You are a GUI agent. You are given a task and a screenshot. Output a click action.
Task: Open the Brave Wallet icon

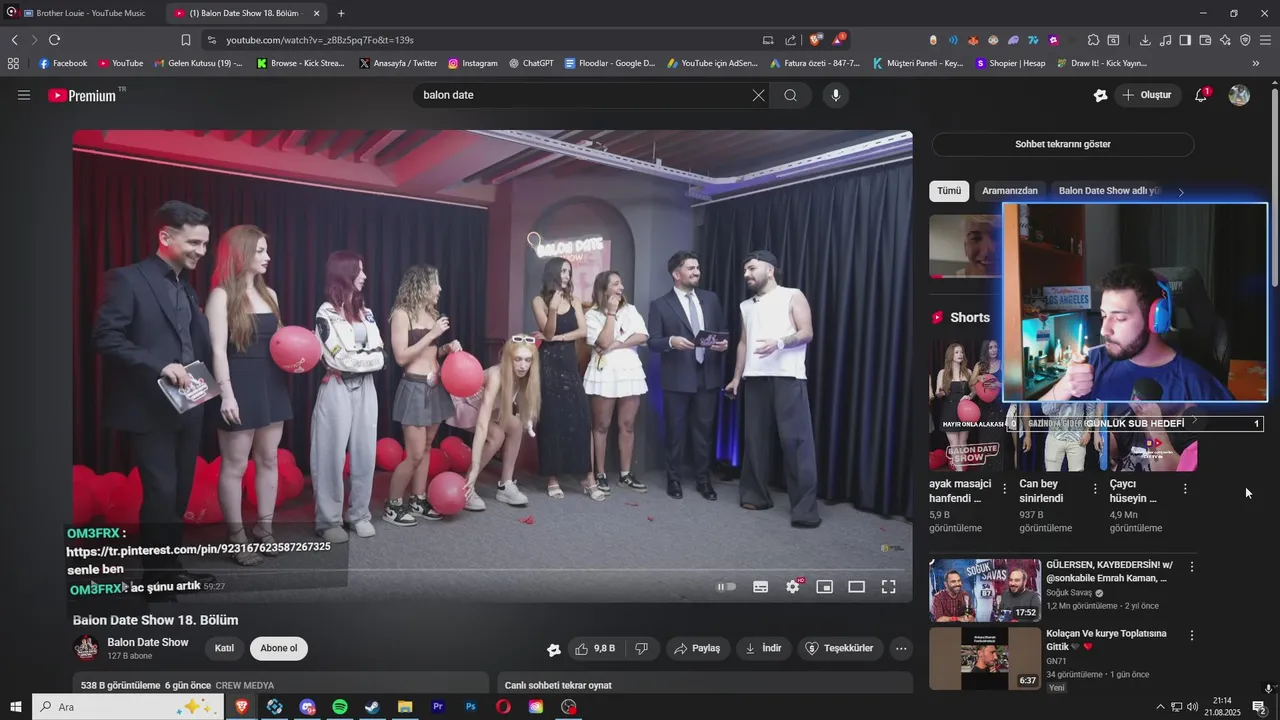1205,40
